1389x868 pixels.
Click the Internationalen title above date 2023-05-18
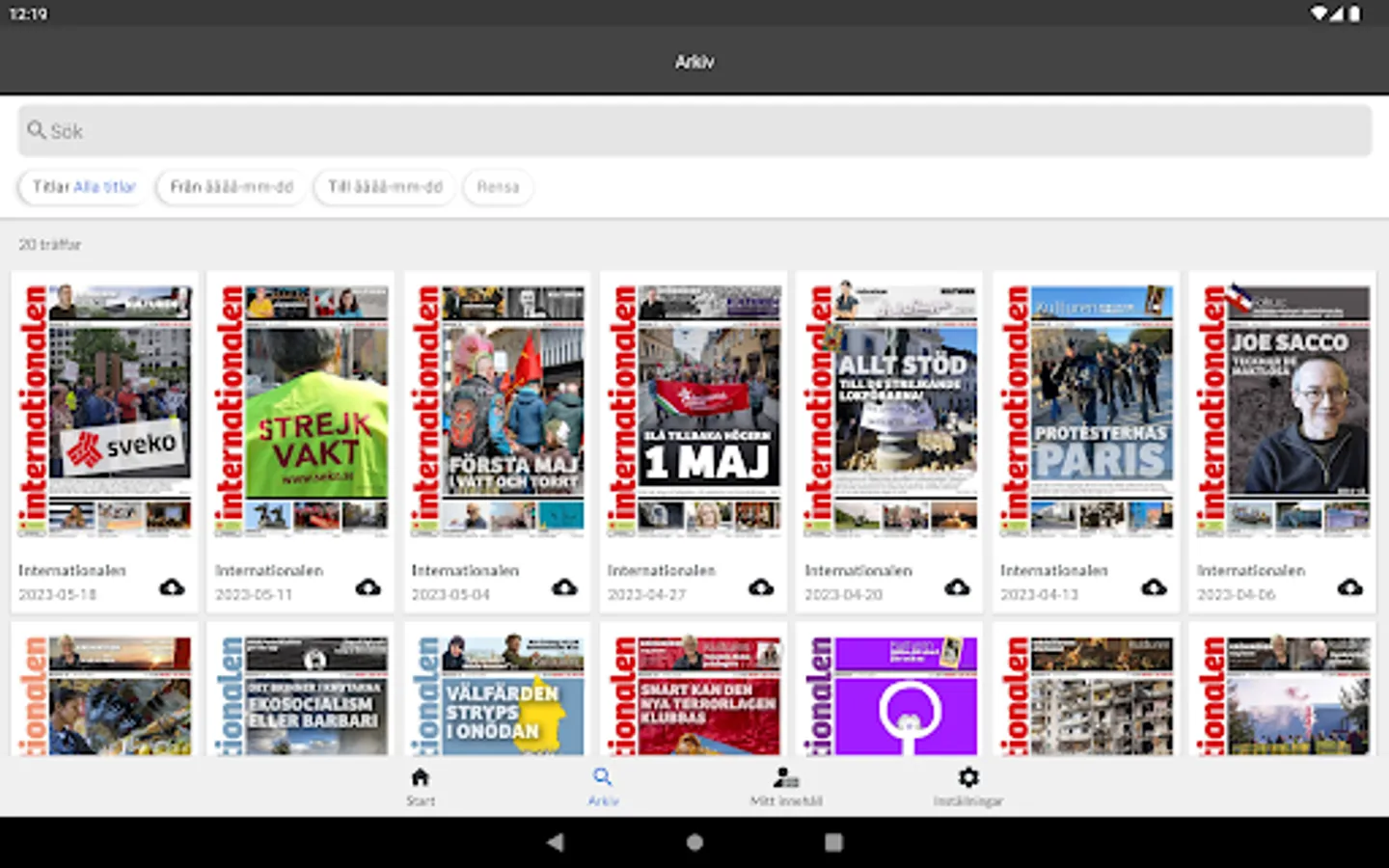click(72, 571)
